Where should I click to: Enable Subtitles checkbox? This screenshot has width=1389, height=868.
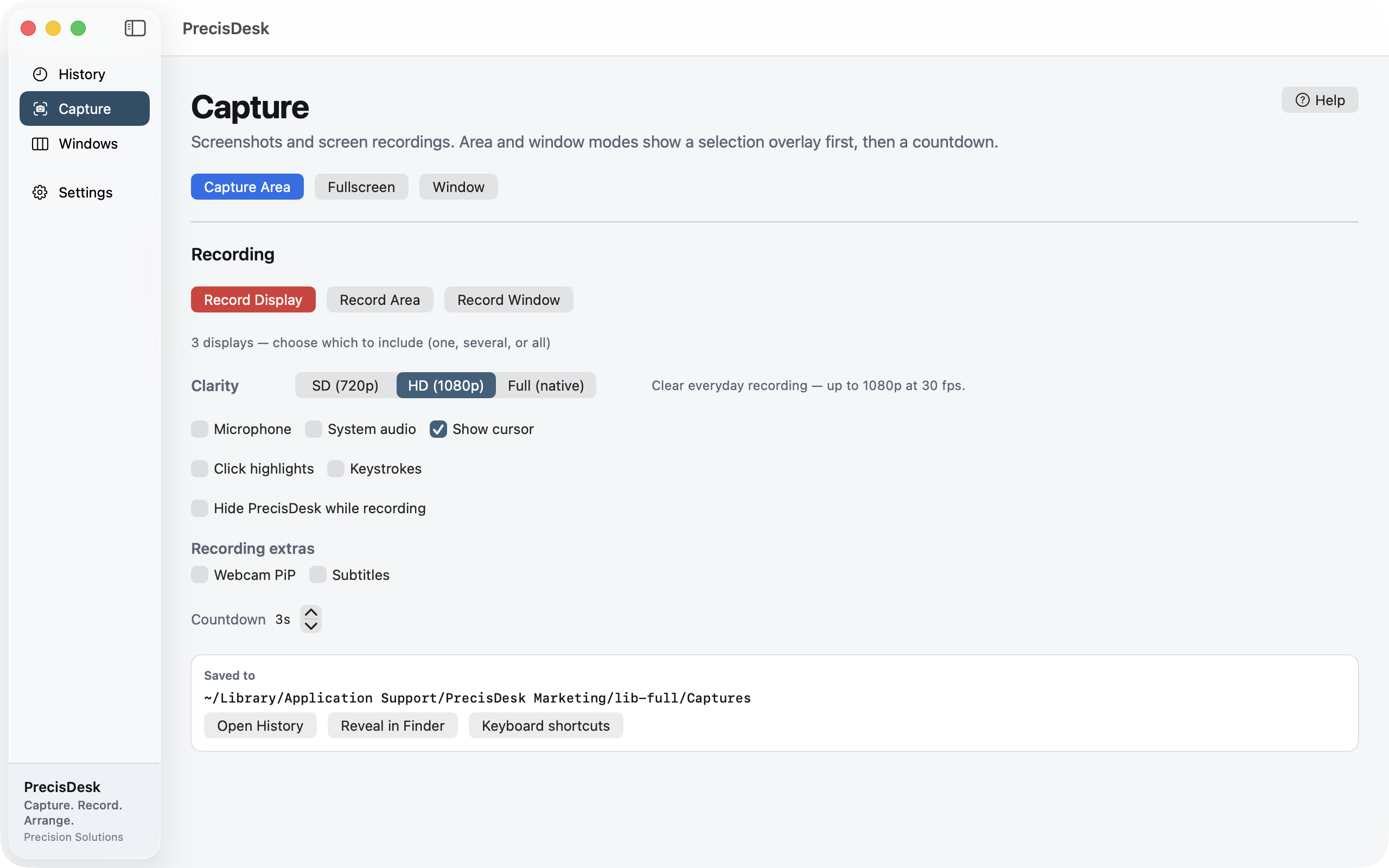[317, 575]
